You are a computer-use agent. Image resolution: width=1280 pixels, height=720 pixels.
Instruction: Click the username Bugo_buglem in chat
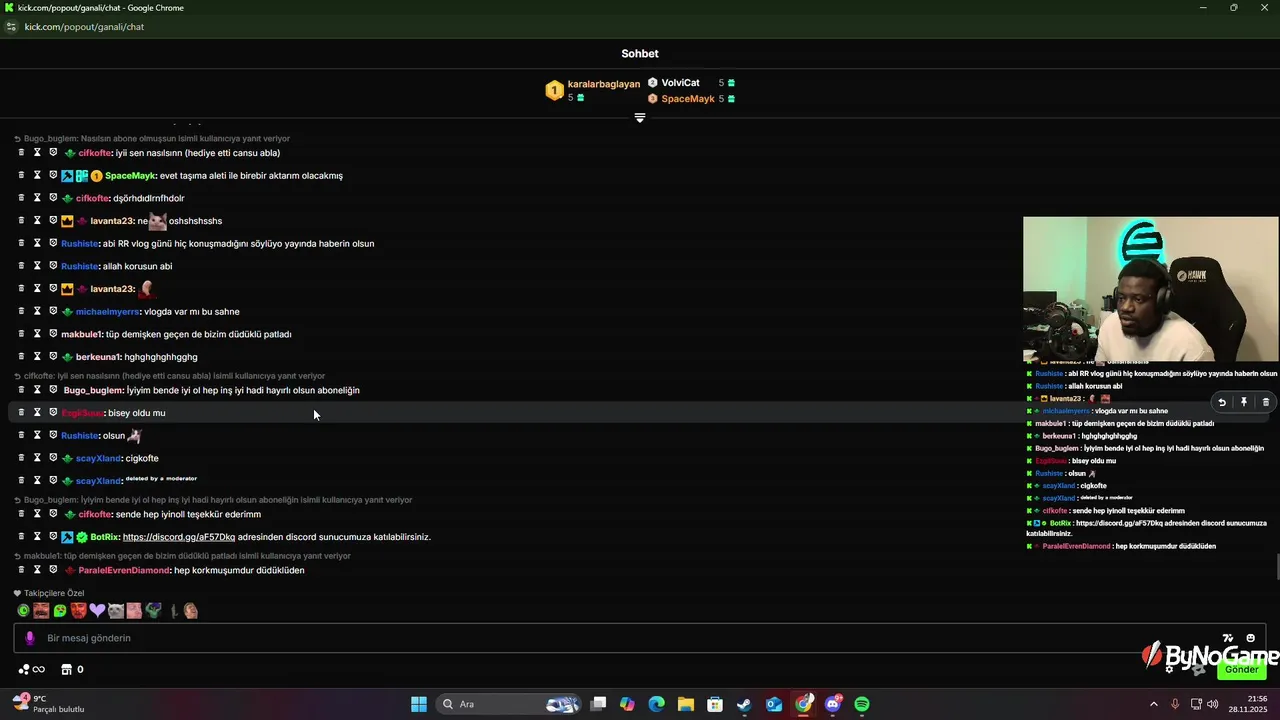(x=94, y=390)
